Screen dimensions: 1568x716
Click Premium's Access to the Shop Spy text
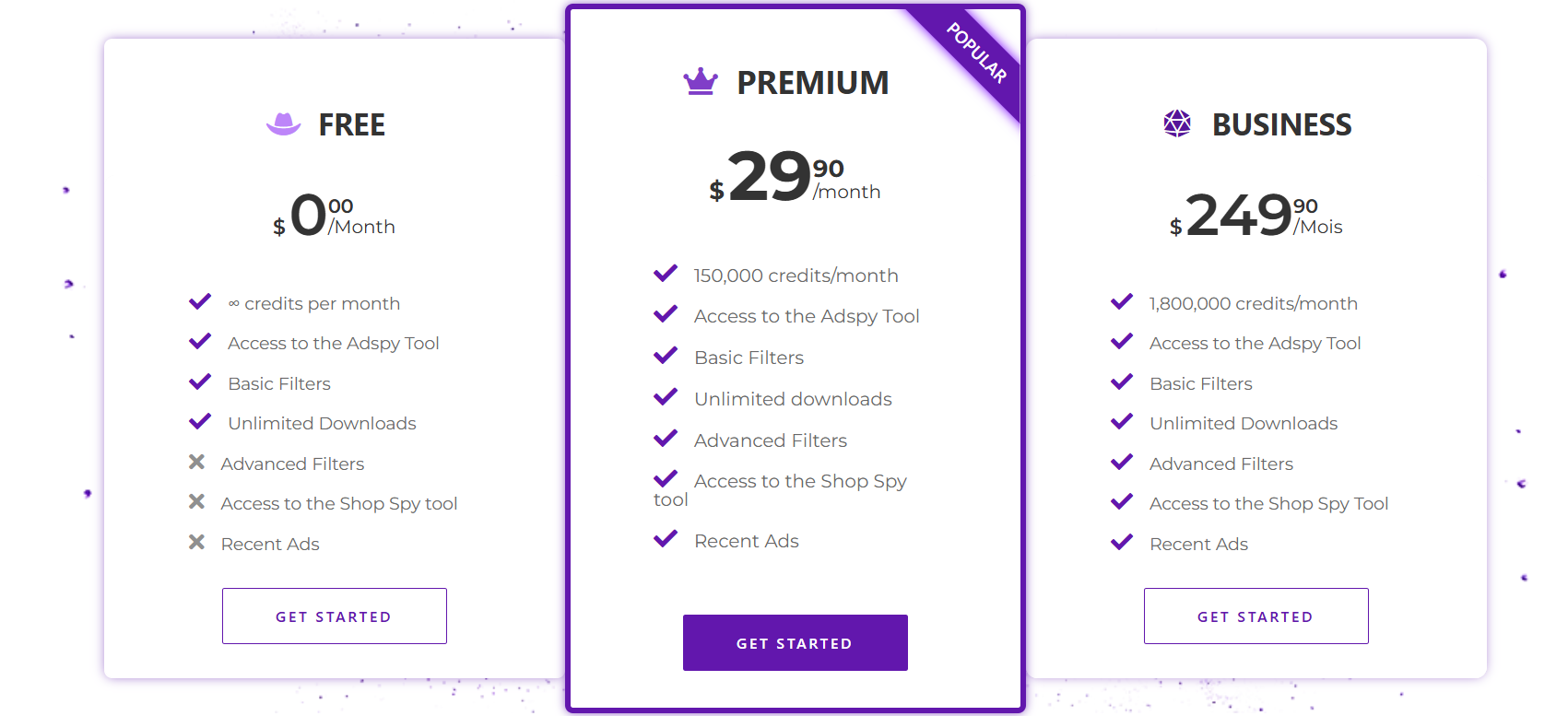pyautogui.click(x=800, y=481)
